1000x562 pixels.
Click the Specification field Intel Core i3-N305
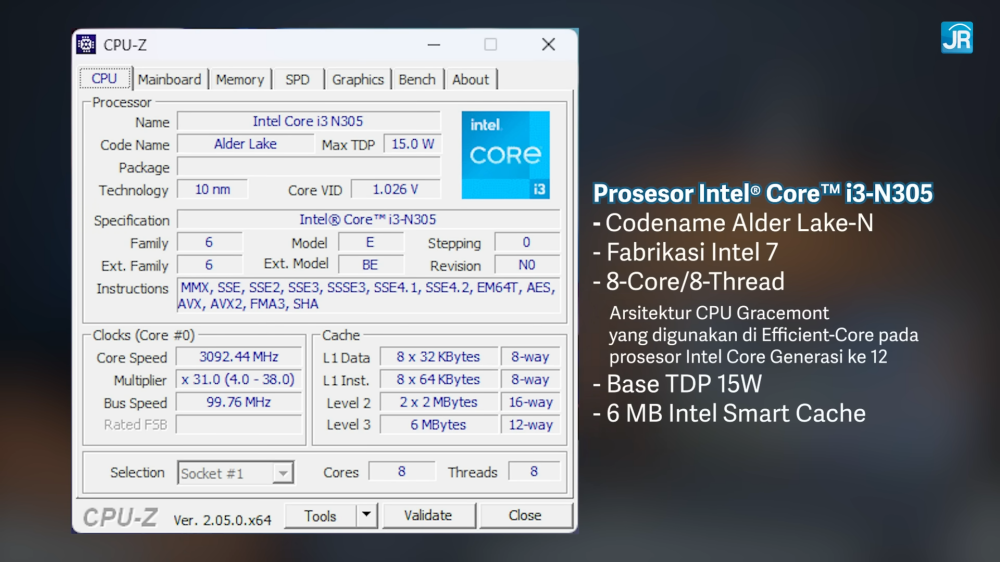tap(369, 219)
